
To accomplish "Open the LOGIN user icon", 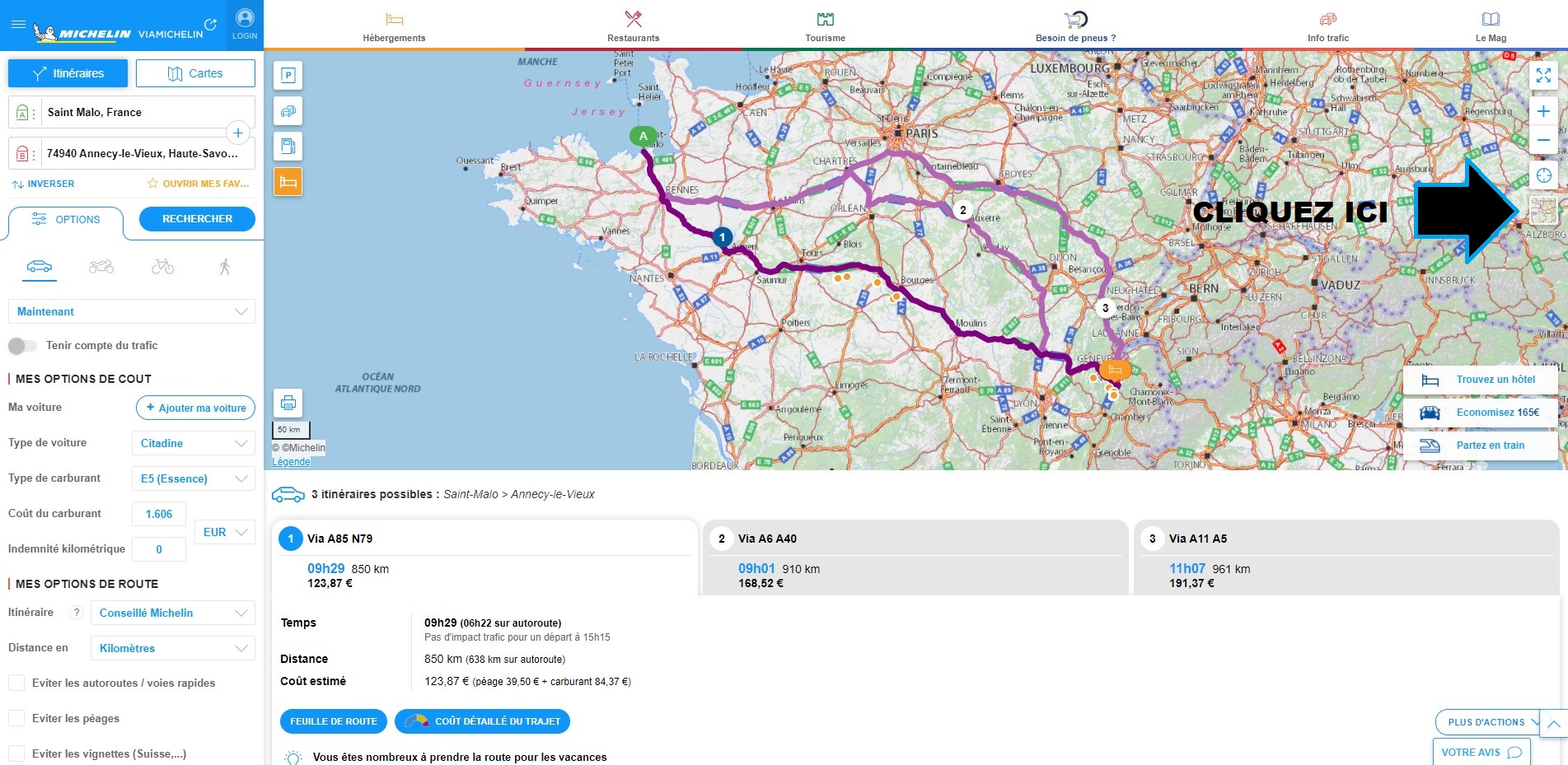I will [x=245, y=25].
